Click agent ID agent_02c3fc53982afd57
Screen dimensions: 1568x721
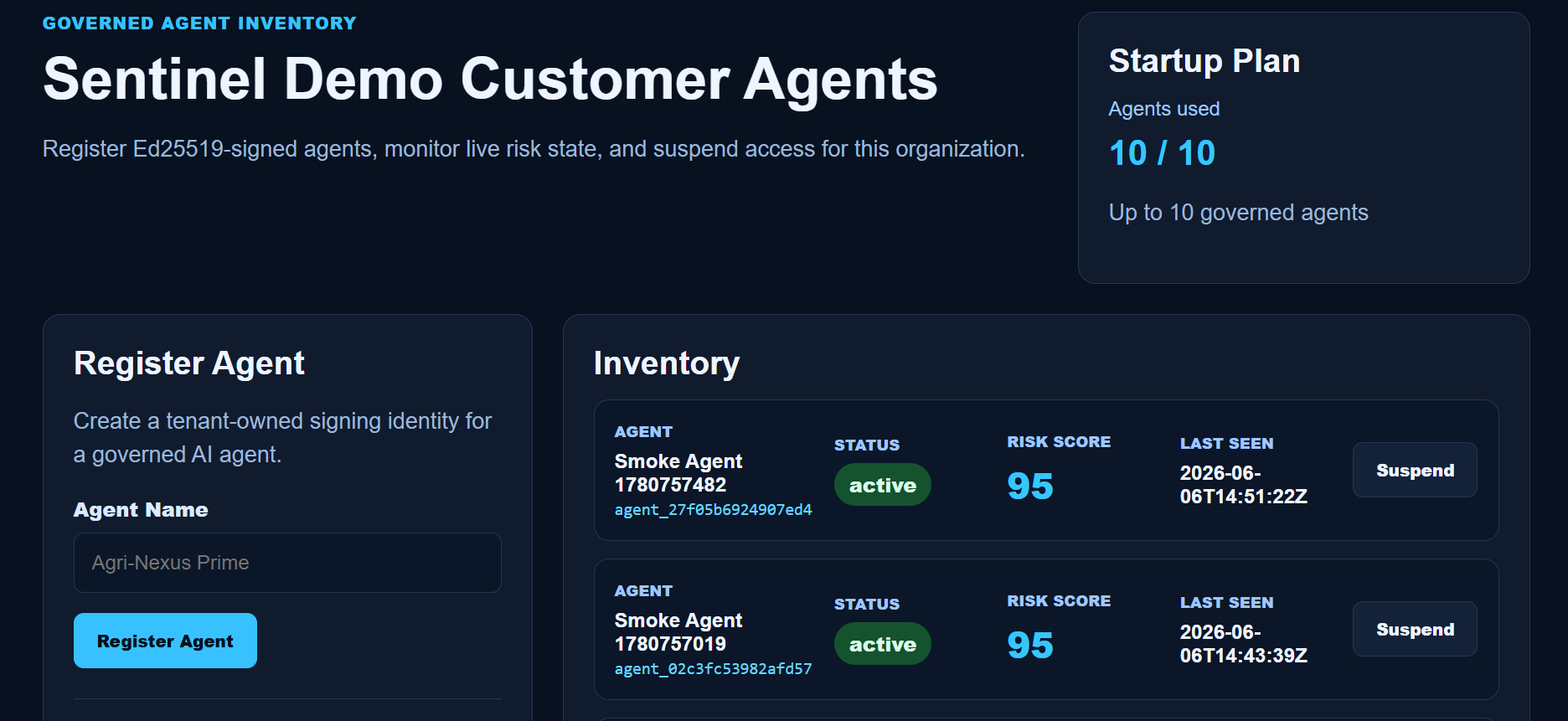713,669
